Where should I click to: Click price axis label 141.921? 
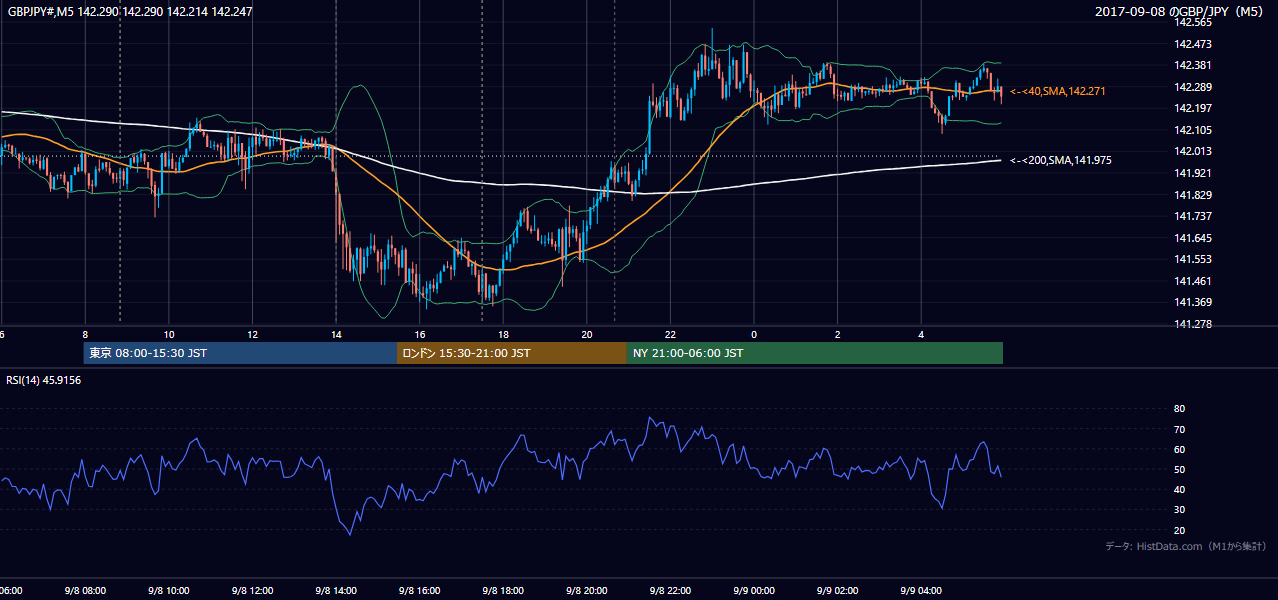tap(1194, 173)
